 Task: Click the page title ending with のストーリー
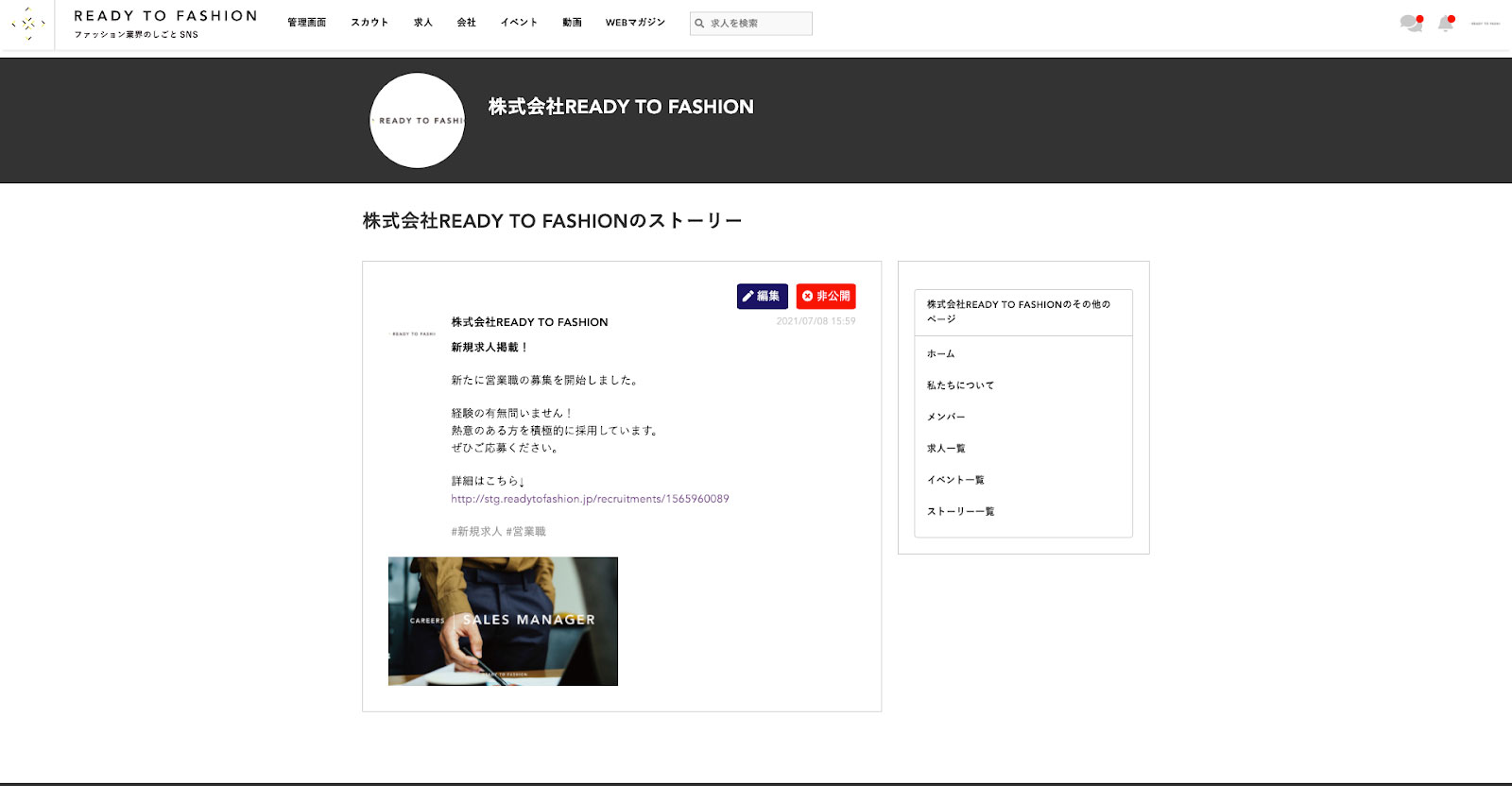[x=553, y=221]
